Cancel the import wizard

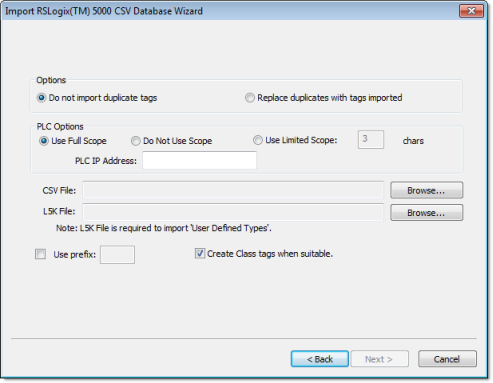click(x=447, y=359)
